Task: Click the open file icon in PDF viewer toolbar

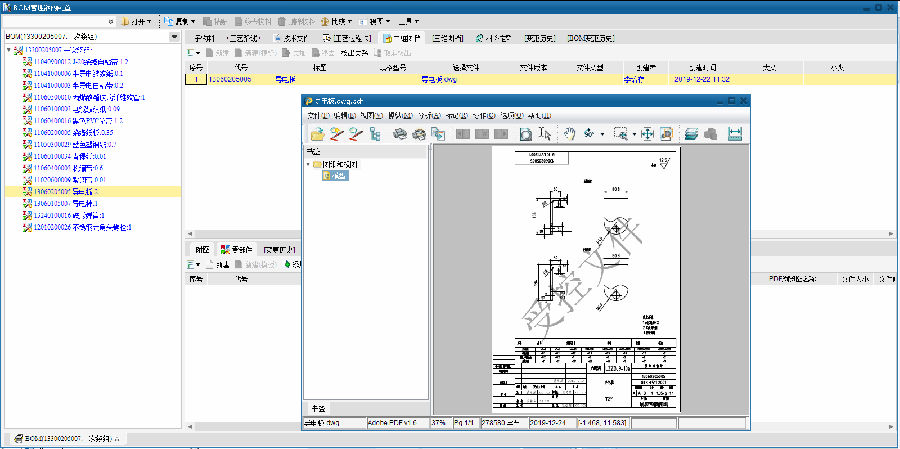Action: [318, 134]
